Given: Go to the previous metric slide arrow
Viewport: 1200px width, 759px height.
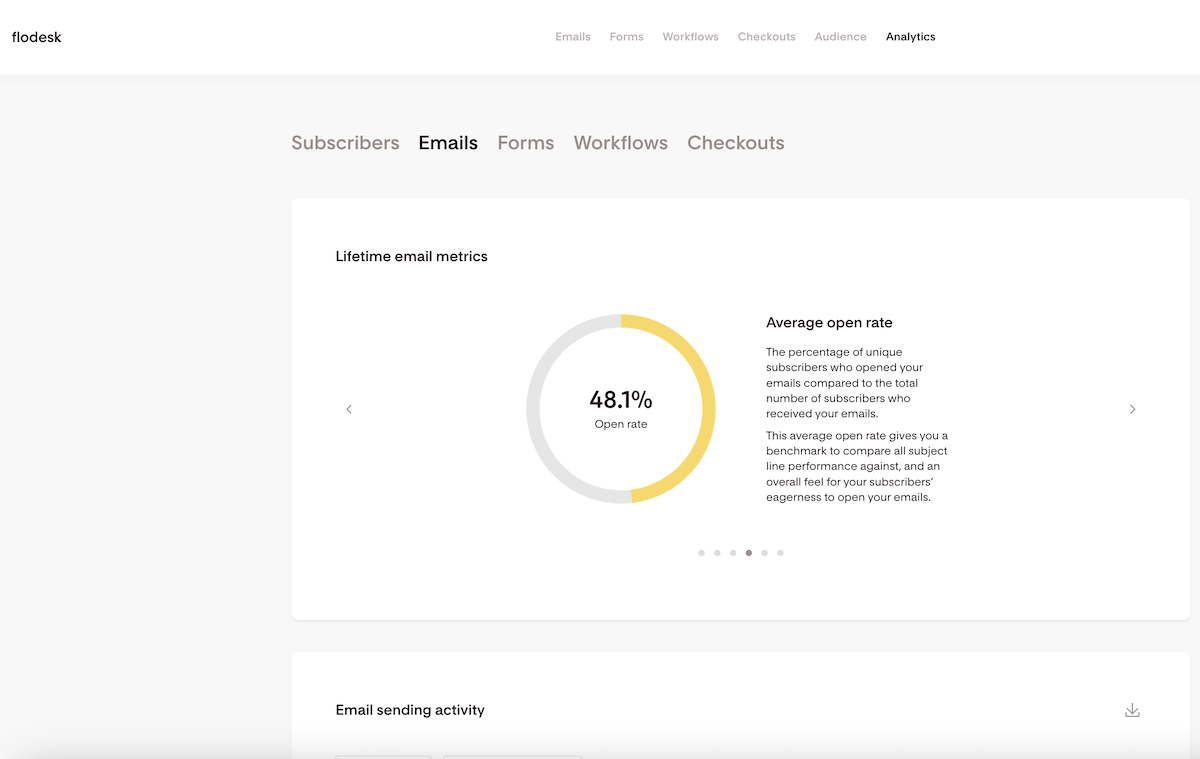Looking at the screenshot, I should 349,409.
